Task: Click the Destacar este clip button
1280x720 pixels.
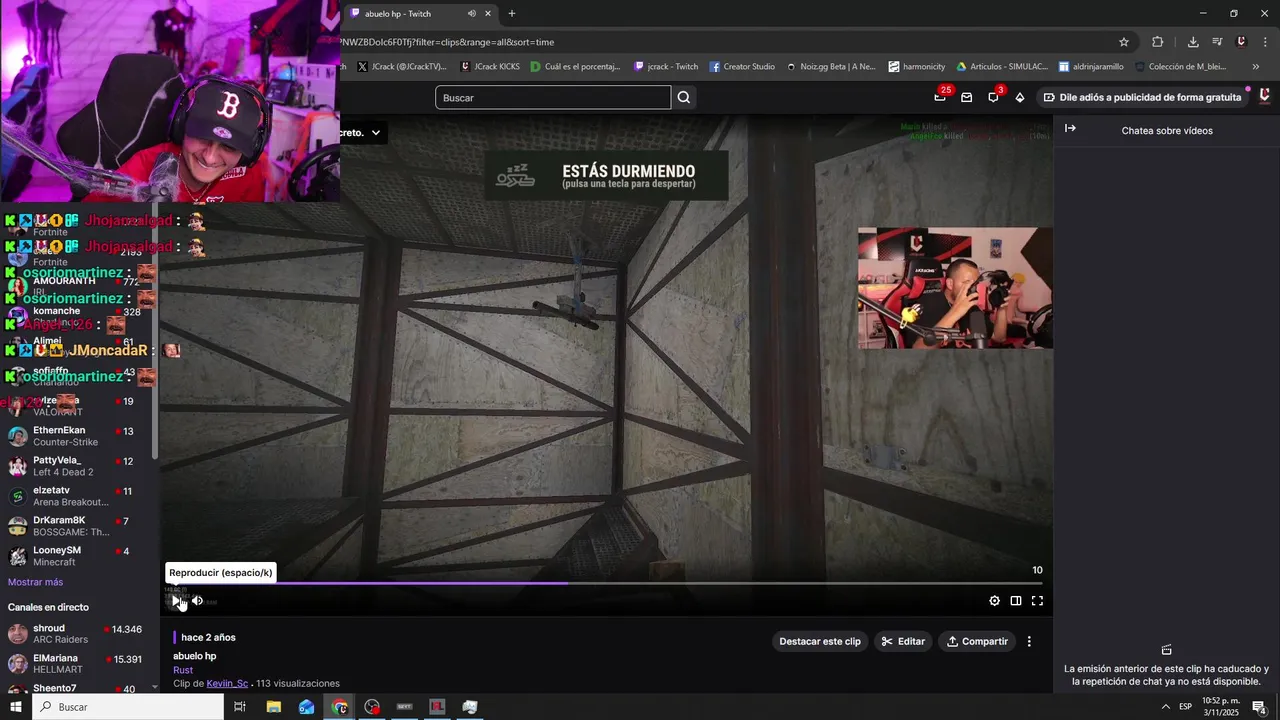Action: point(820,641)
